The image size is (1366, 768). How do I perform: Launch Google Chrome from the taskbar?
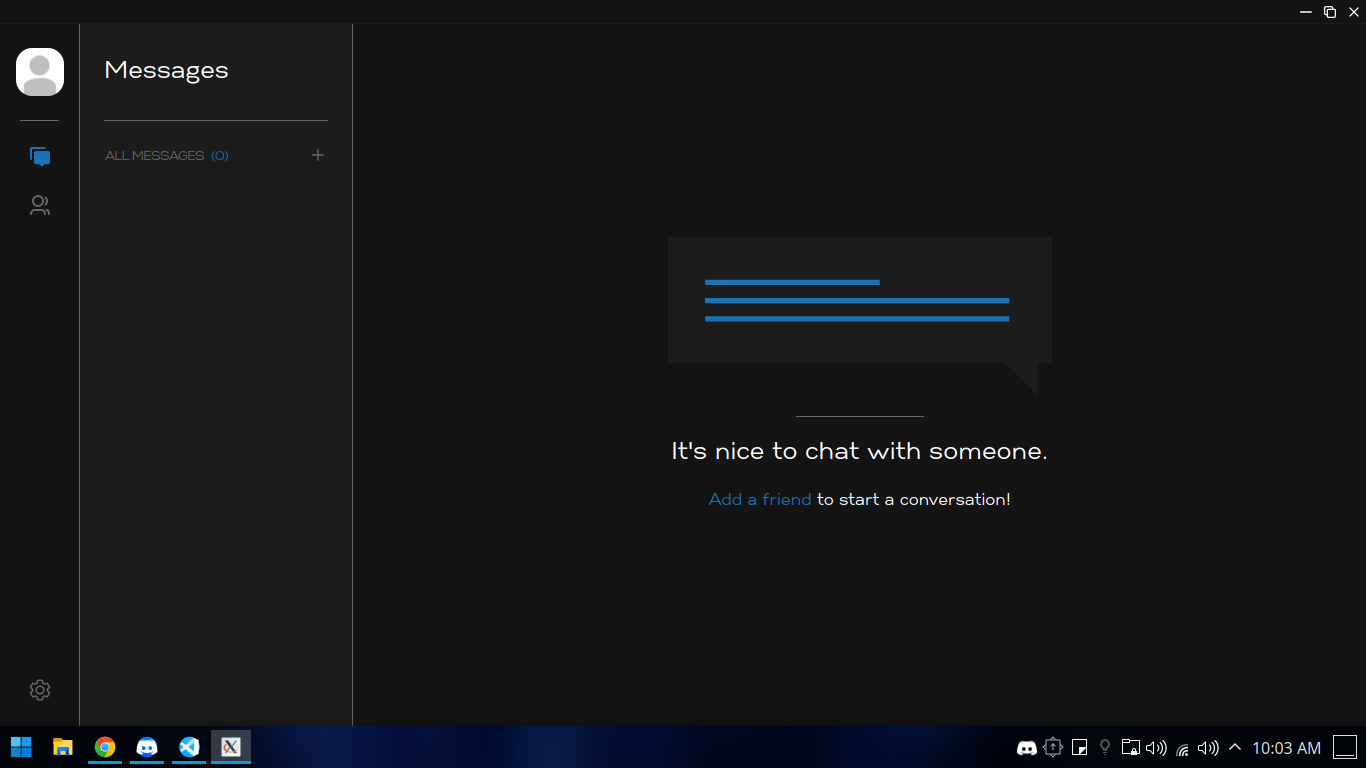(x=105, y=747)
